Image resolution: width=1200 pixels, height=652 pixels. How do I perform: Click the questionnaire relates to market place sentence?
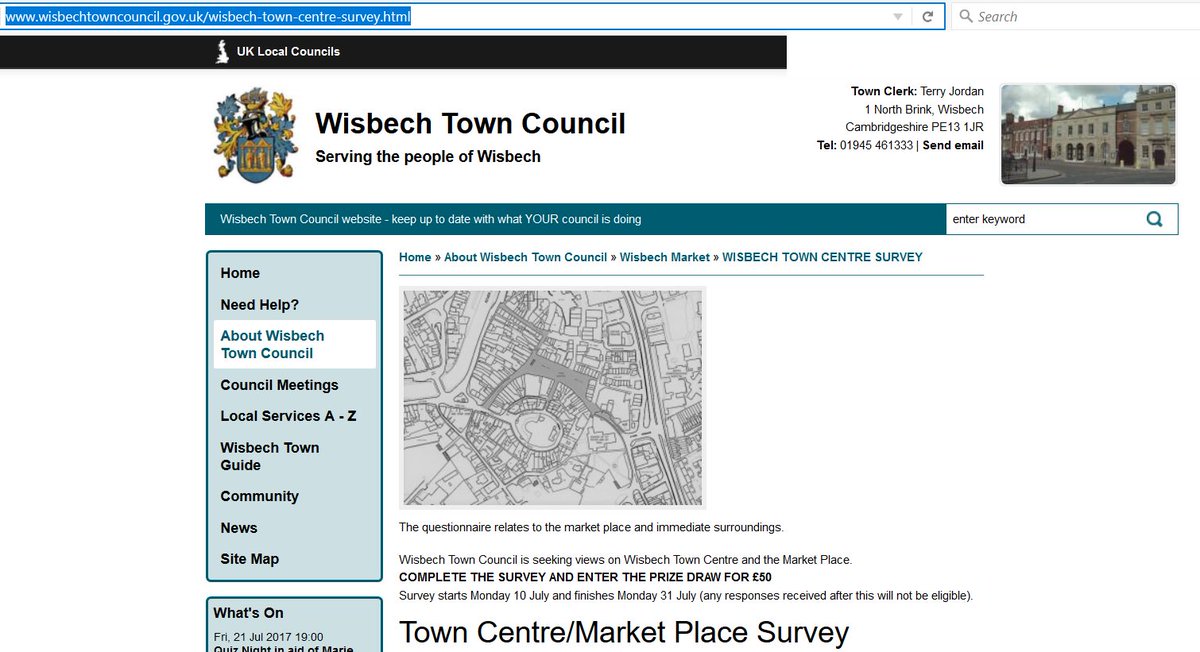coord(592,527)
